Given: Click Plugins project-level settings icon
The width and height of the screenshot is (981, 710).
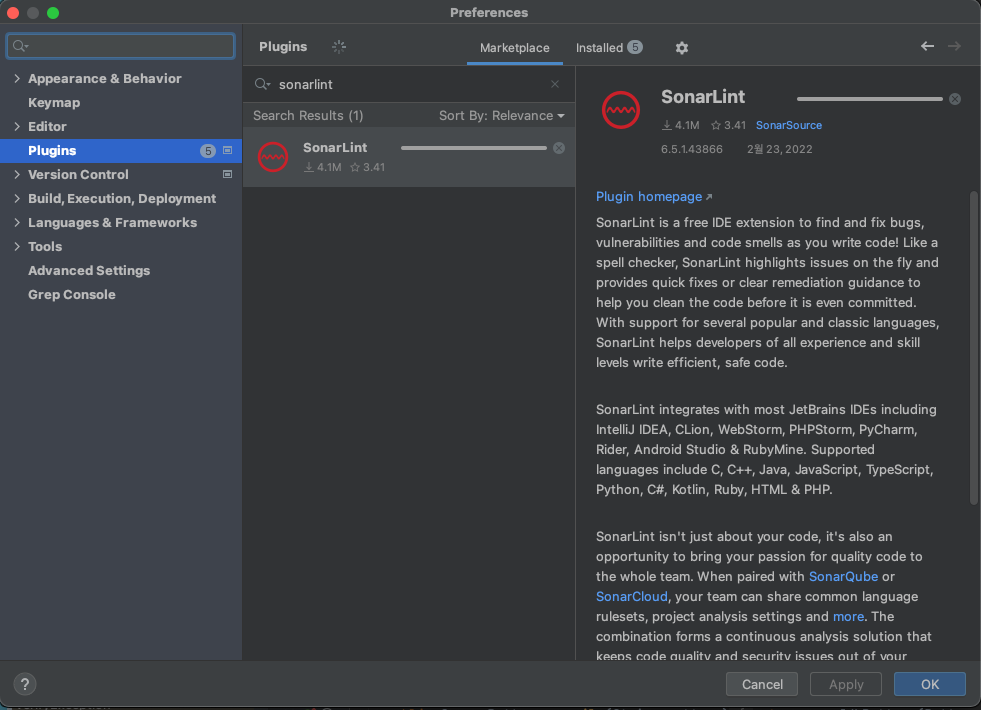Looking at the screenshot, I should 228,150.
